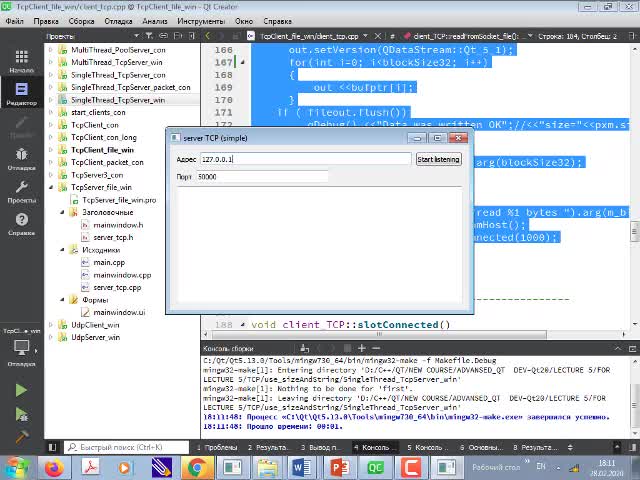Click the Порт field with 50000
Image resolution: width=640 pixels, height=480 pixels.
(262, 177)
